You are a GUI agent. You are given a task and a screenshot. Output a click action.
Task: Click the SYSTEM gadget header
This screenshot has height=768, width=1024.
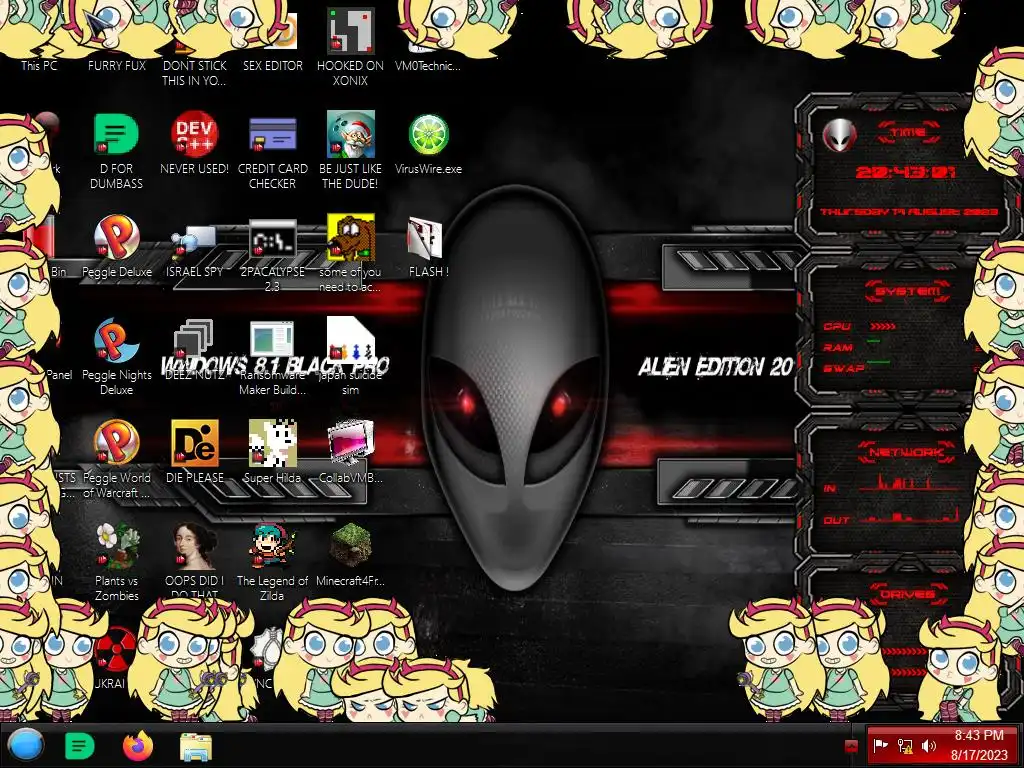click(x=908, y=291)
